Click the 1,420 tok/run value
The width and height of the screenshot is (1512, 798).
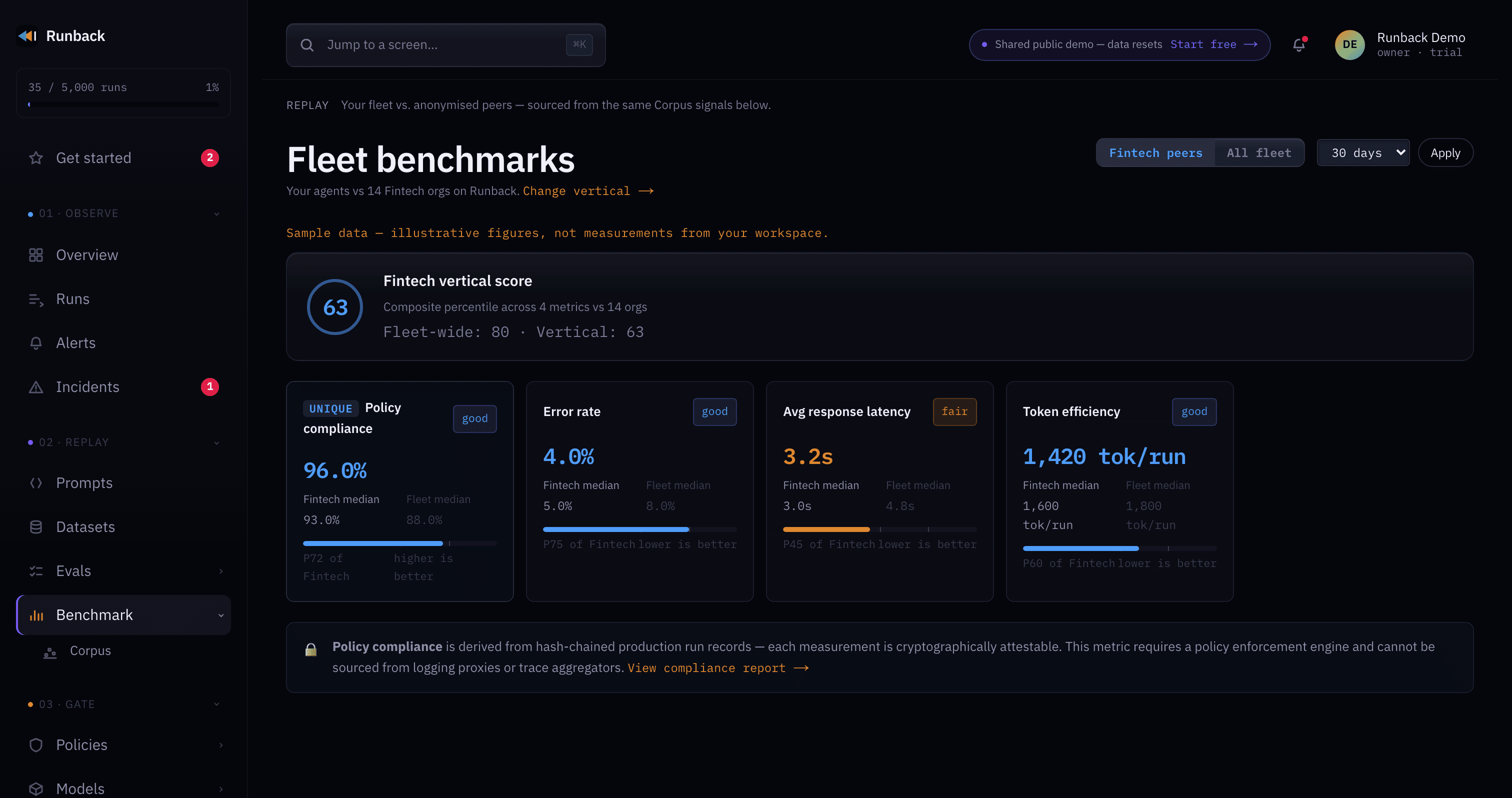click(x=1104, y=456)
